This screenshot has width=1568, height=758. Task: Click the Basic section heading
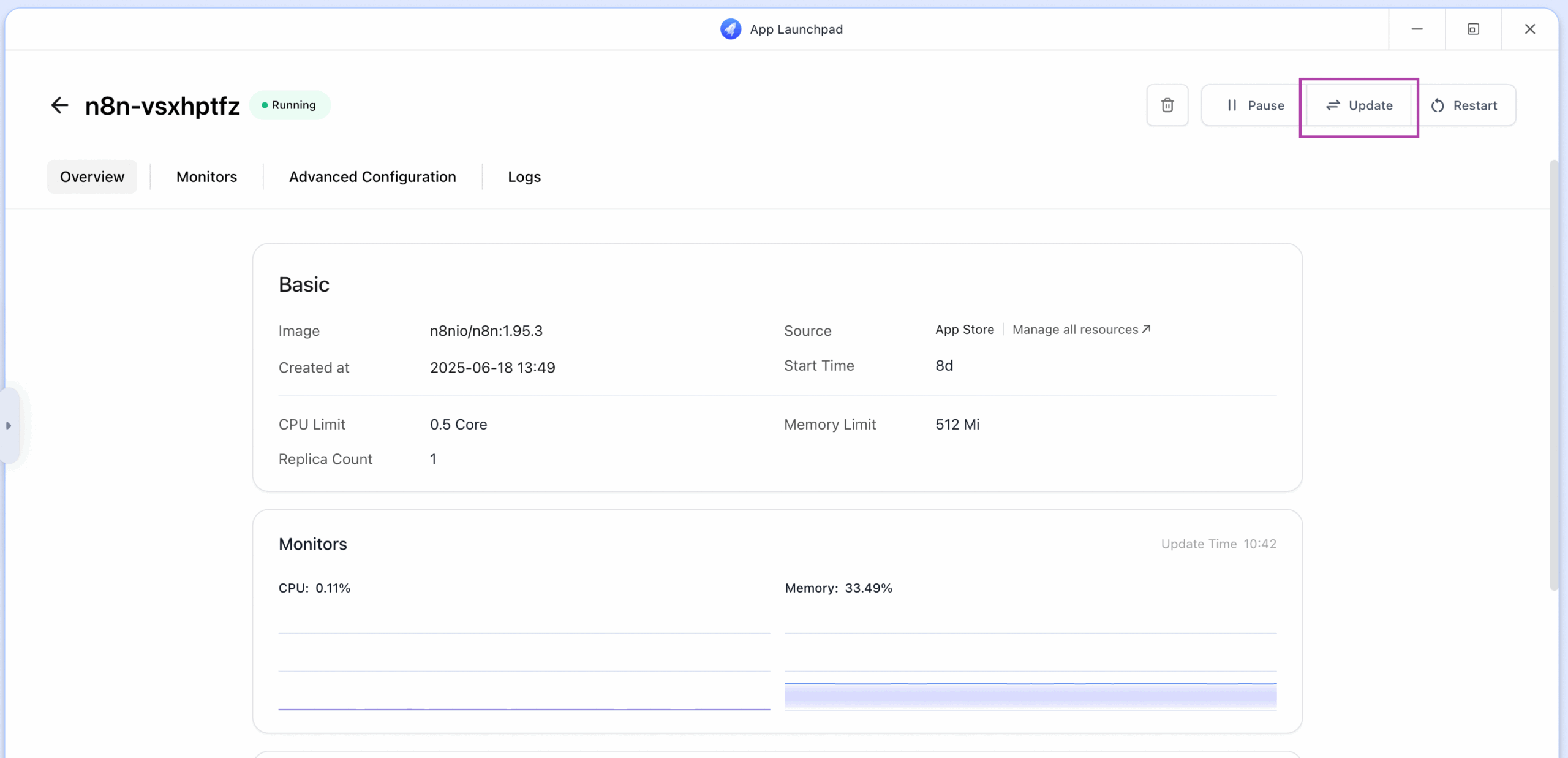pyautogui.click(x=304, y=285)
